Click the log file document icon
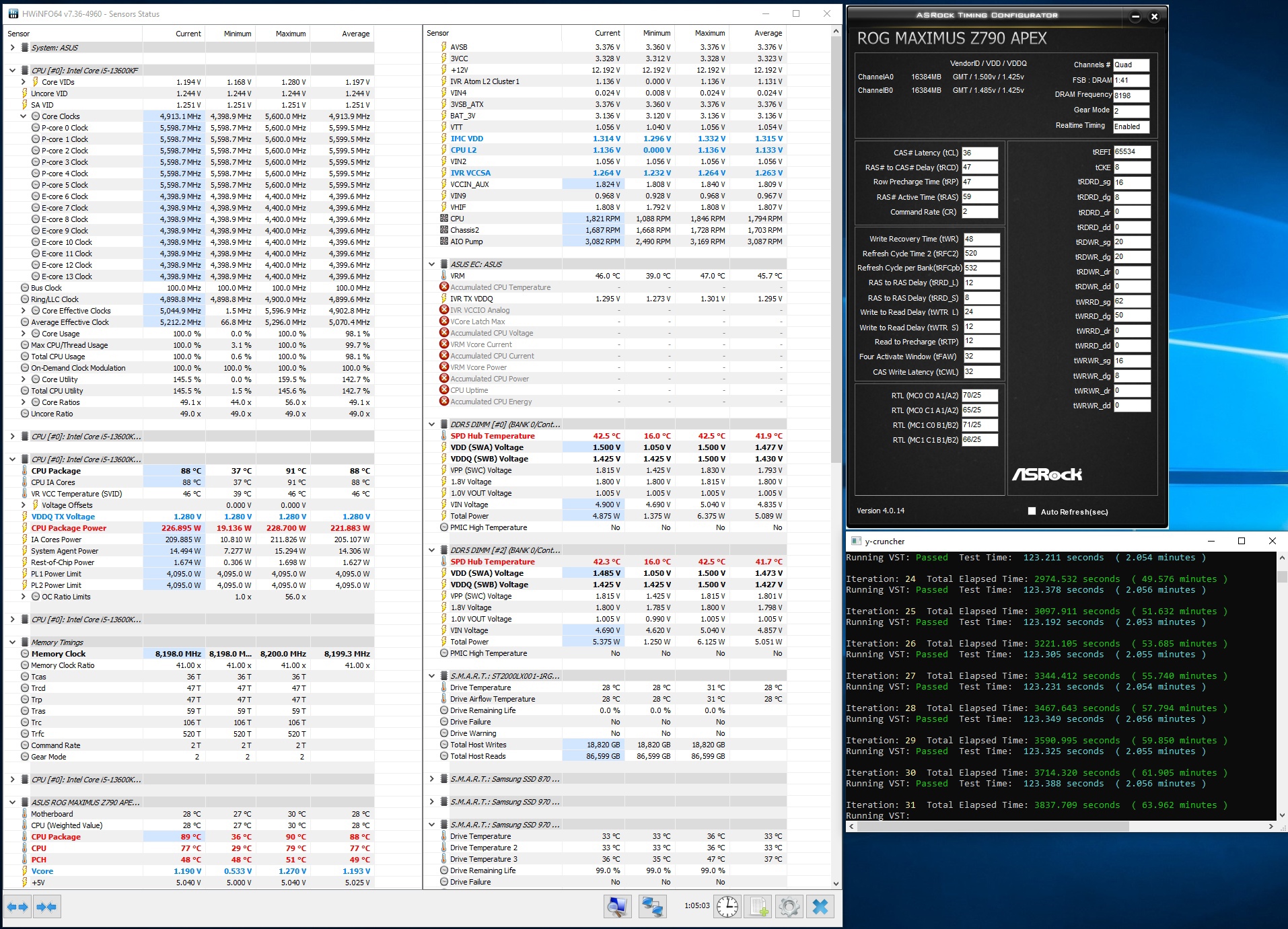Image resolution: width=1288 pixels, height=929 pixels. 759,907
